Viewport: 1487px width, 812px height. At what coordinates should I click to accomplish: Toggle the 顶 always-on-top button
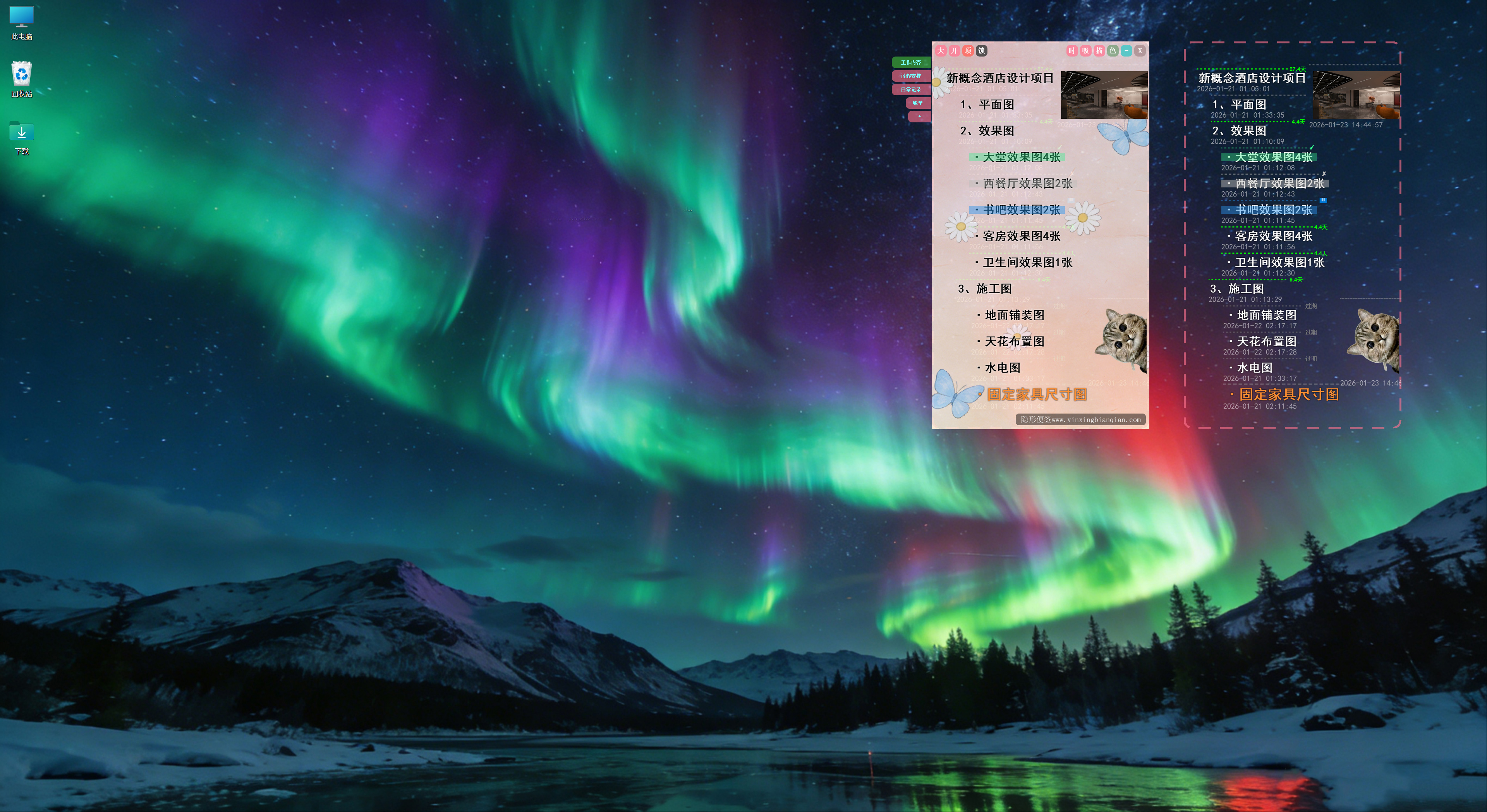click(x=968, y=51)
